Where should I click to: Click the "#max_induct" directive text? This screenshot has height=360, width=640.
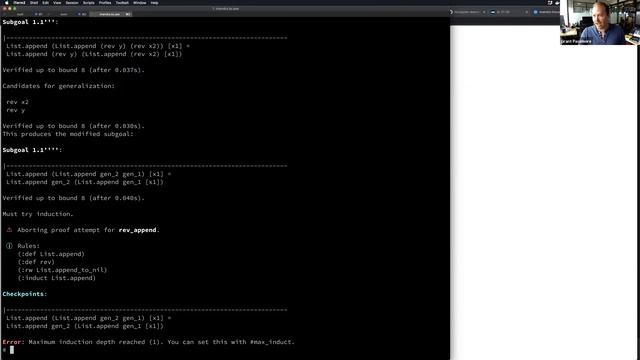coord(271,342)
